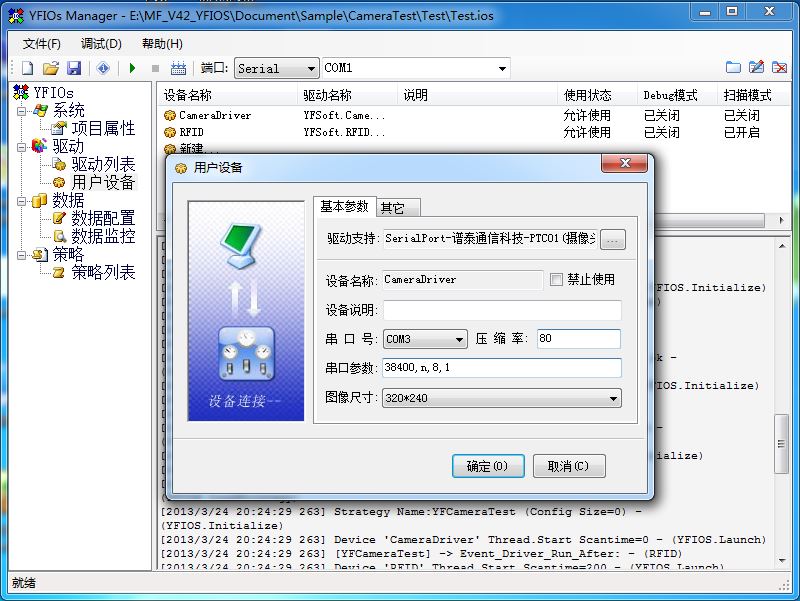Click the gray Stop square icon

tap(155, 68)
